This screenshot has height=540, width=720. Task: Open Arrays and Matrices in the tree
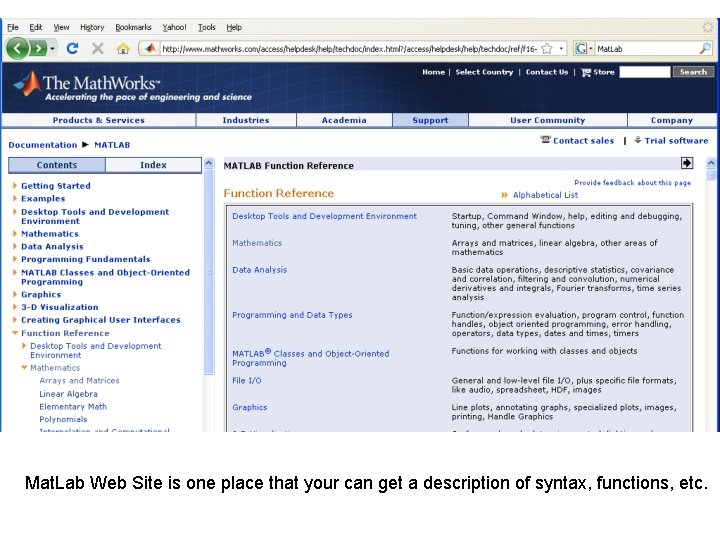tap(79, 381)
